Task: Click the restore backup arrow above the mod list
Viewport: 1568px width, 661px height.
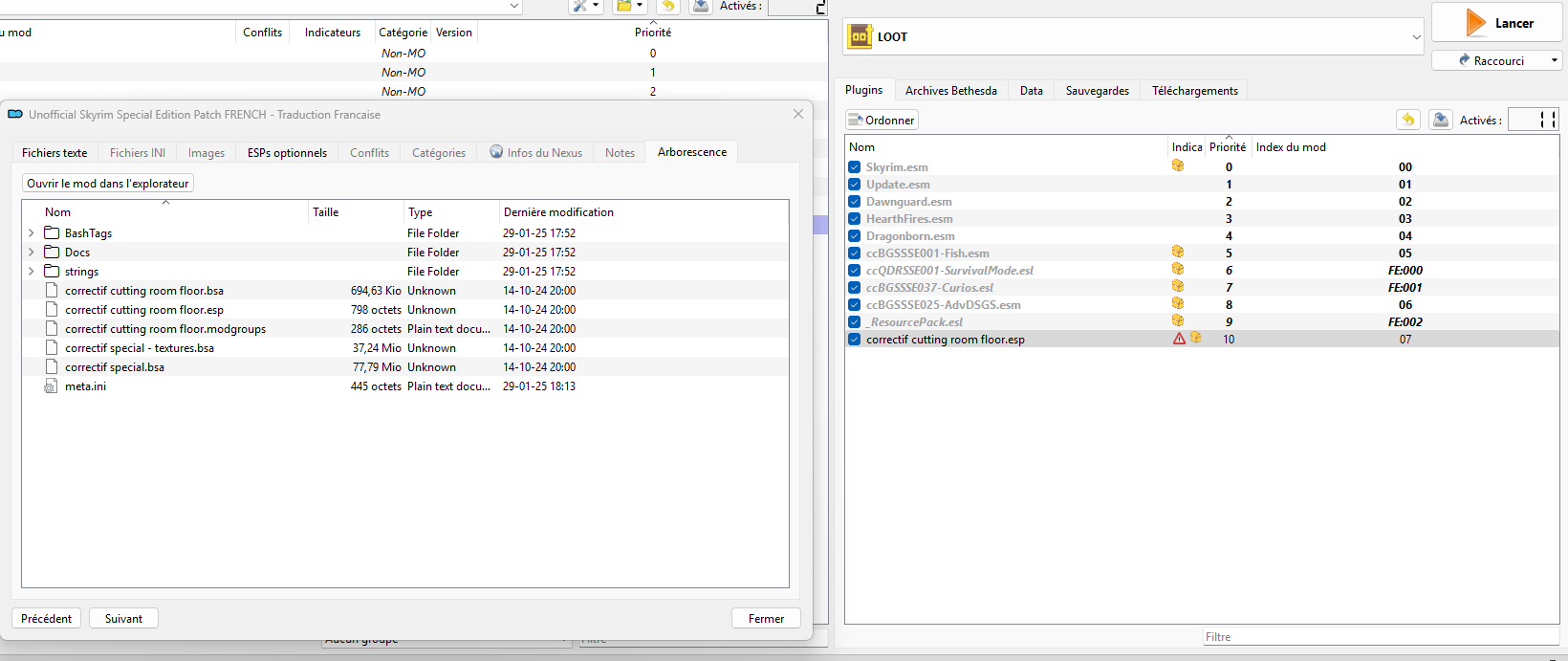Action: [x=668, y=6]
